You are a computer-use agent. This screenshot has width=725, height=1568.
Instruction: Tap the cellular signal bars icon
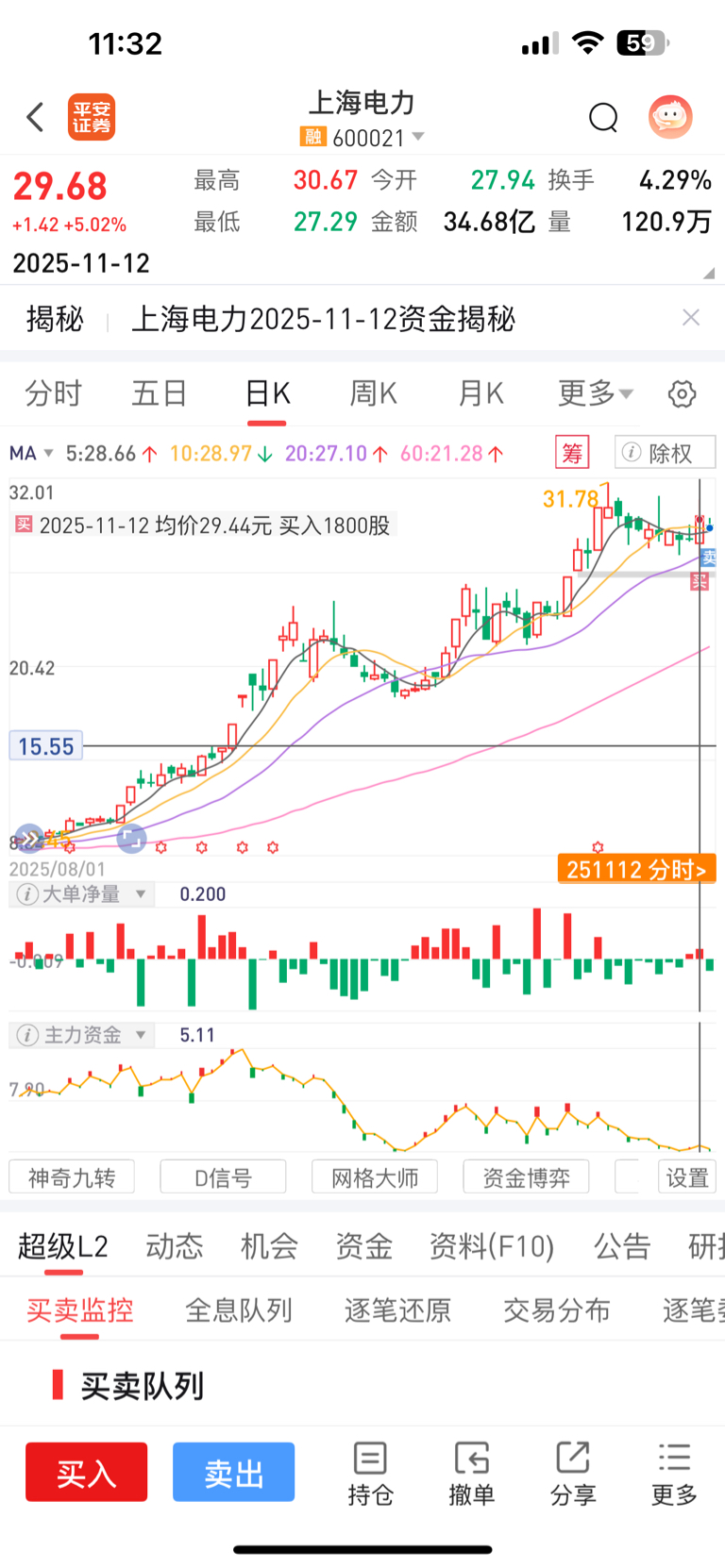(x=540, y=43)
